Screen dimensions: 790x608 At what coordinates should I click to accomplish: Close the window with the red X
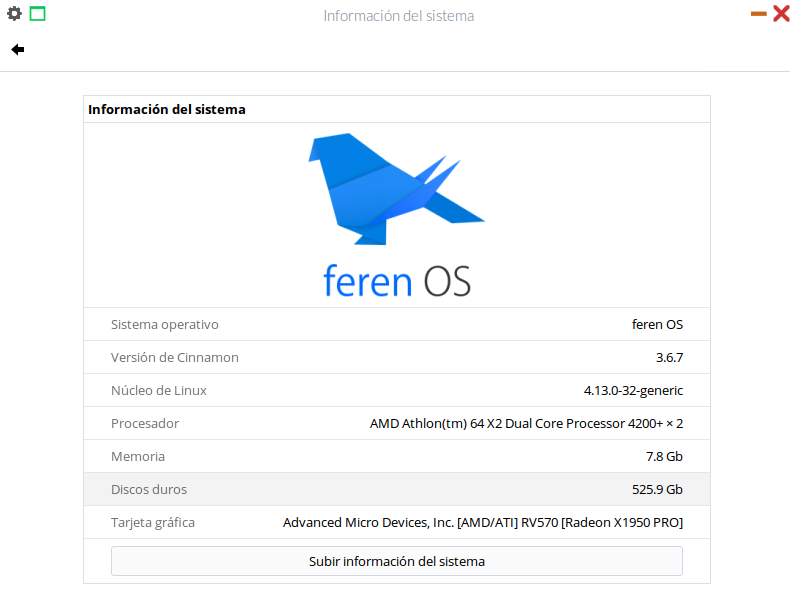pyautogui.click(x=781, y=14)
